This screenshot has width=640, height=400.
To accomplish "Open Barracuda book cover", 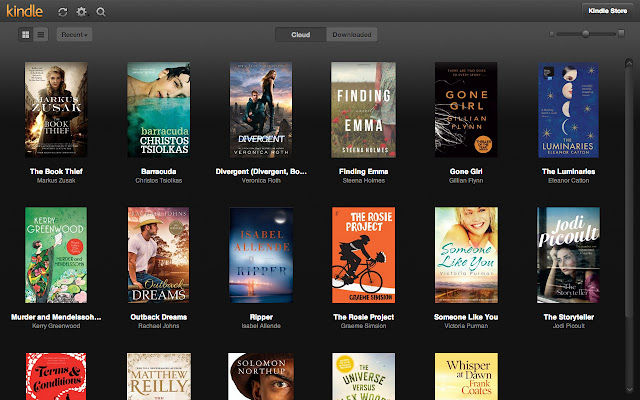I will (159, 109).
